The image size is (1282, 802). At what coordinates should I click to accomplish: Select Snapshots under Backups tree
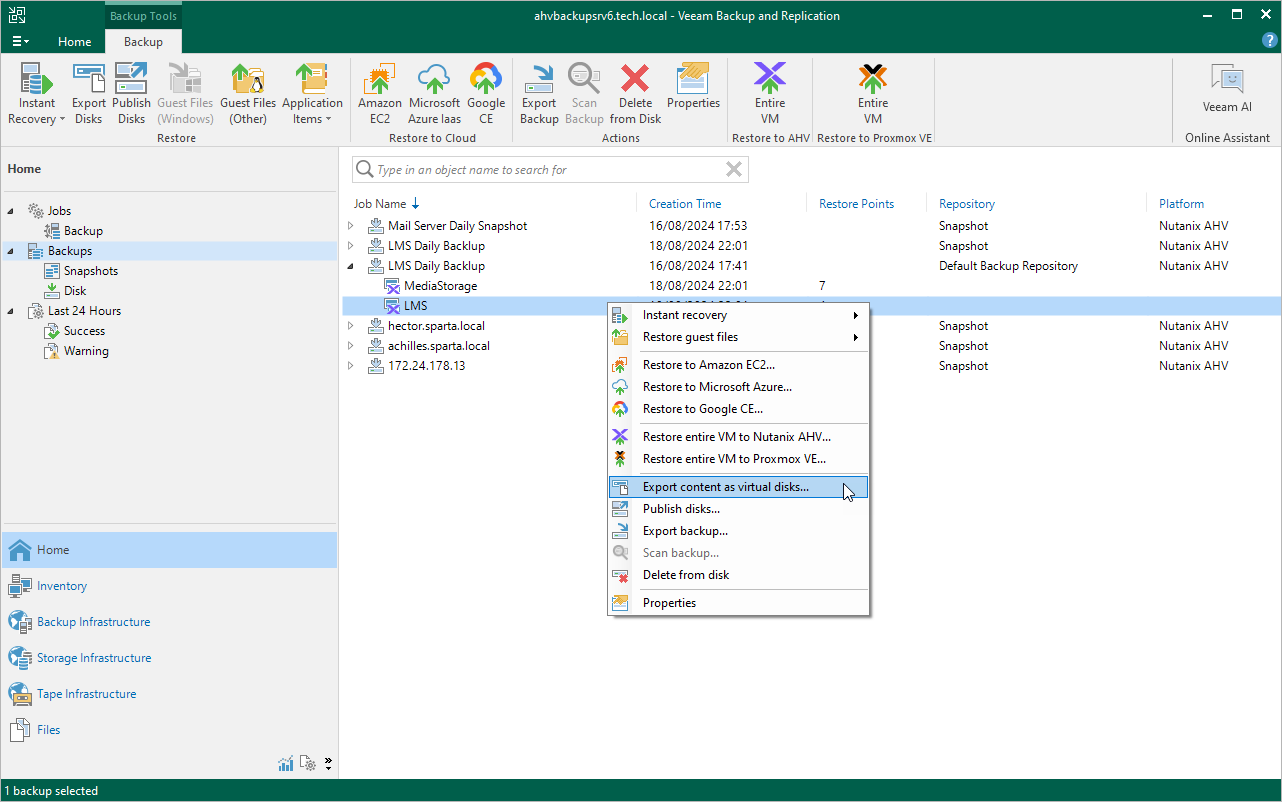coord(90,271)
